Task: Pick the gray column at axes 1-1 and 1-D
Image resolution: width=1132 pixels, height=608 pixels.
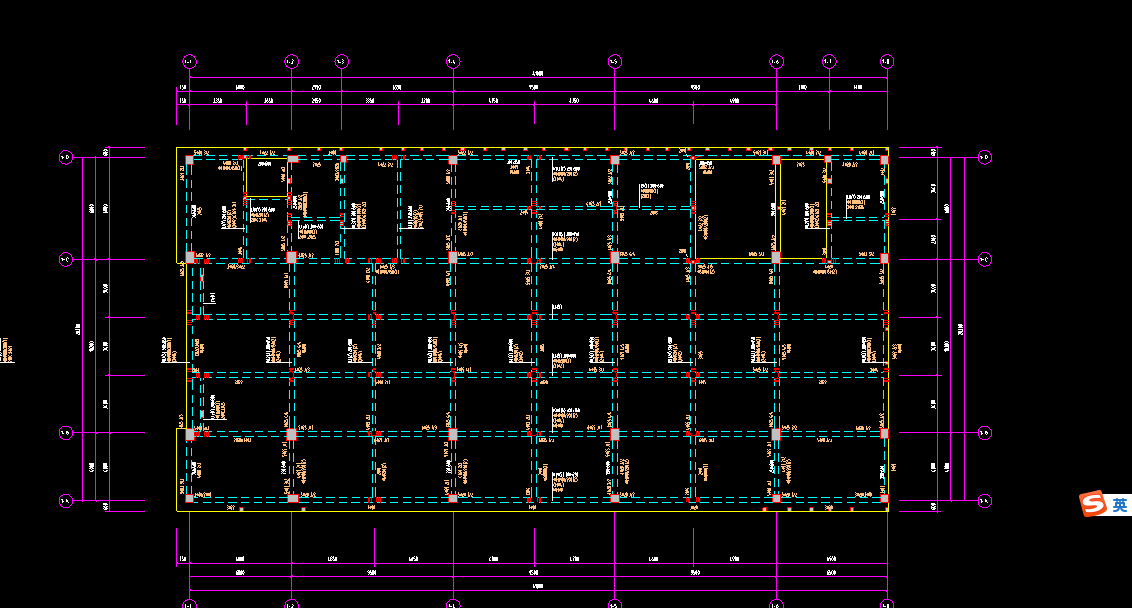Action: [189, 160]
